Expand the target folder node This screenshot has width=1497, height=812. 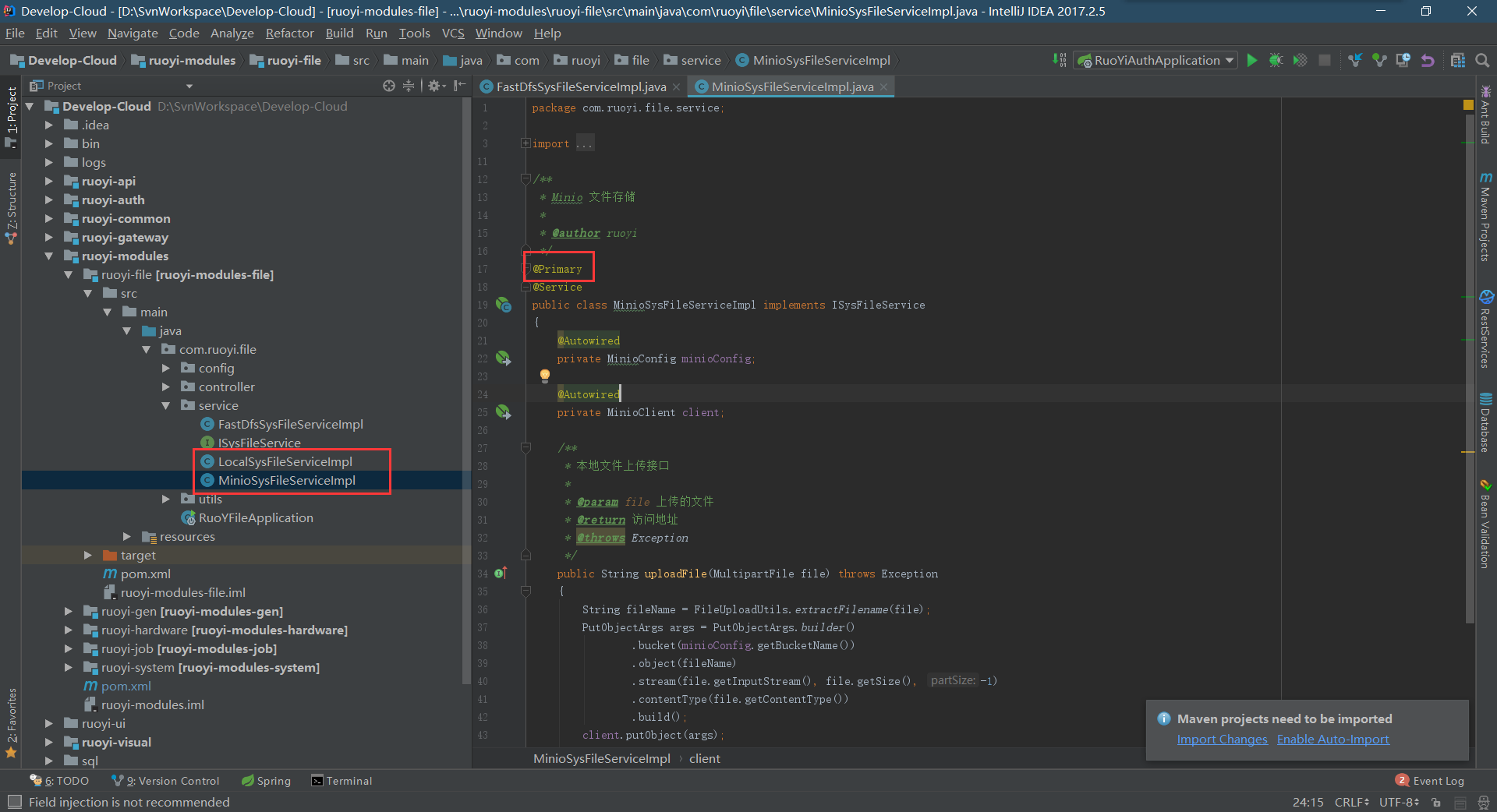pyautogui.click(x=87, y=555)
